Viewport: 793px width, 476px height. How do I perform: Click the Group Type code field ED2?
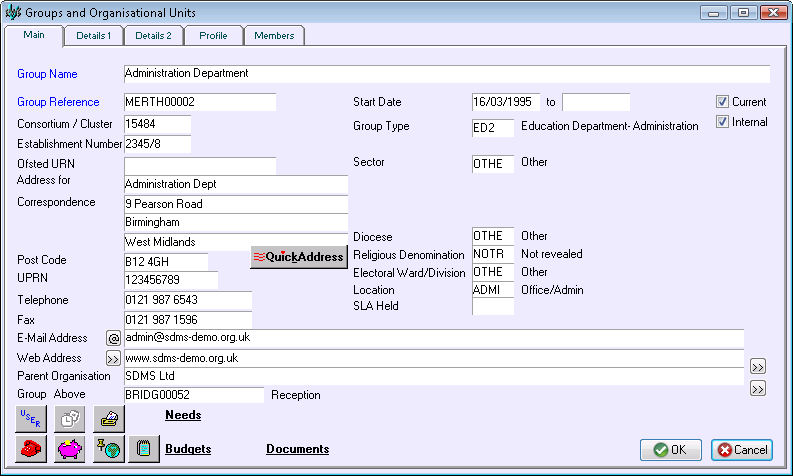click(493, 128)
